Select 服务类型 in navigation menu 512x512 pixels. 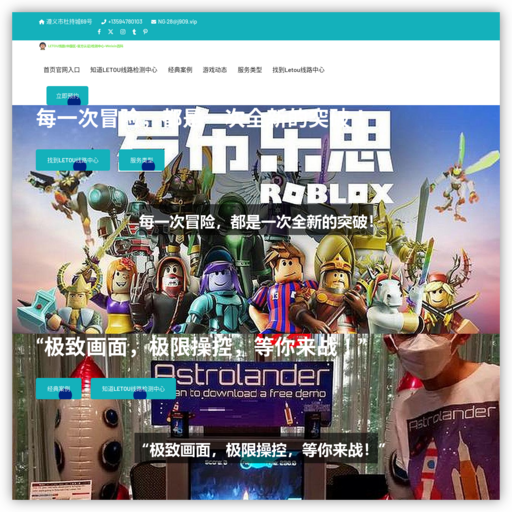[250, 70]
